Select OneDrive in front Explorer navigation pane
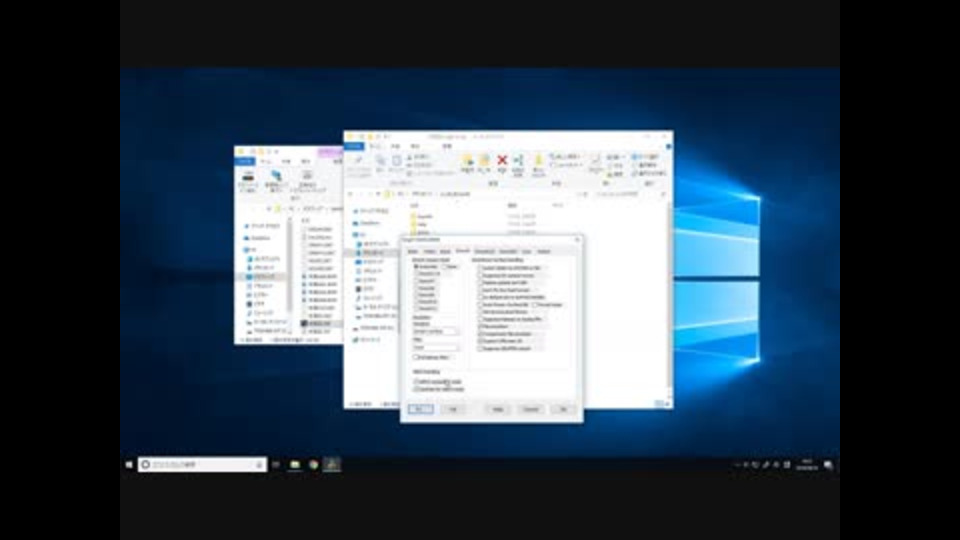The height and width of the screenshot is (540, 960). click(367, 223)
